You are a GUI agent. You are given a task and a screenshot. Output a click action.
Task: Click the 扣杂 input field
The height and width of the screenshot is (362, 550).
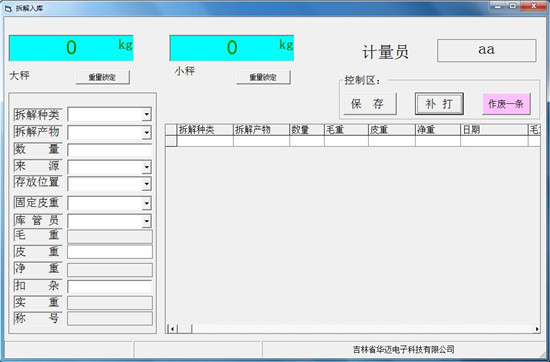(x=109, y=286)
